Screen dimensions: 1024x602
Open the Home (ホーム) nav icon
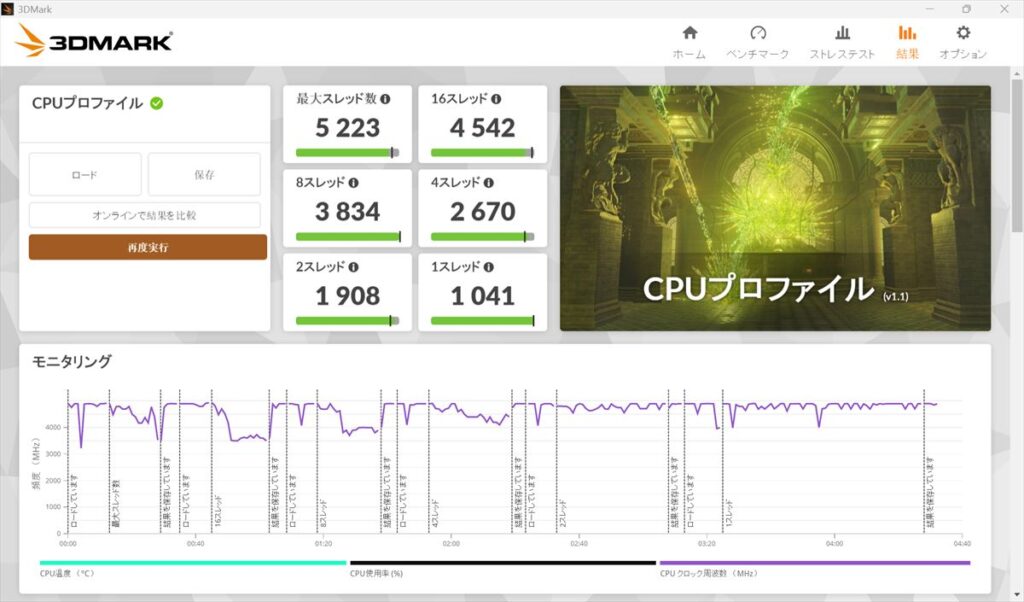coord(690,33)
